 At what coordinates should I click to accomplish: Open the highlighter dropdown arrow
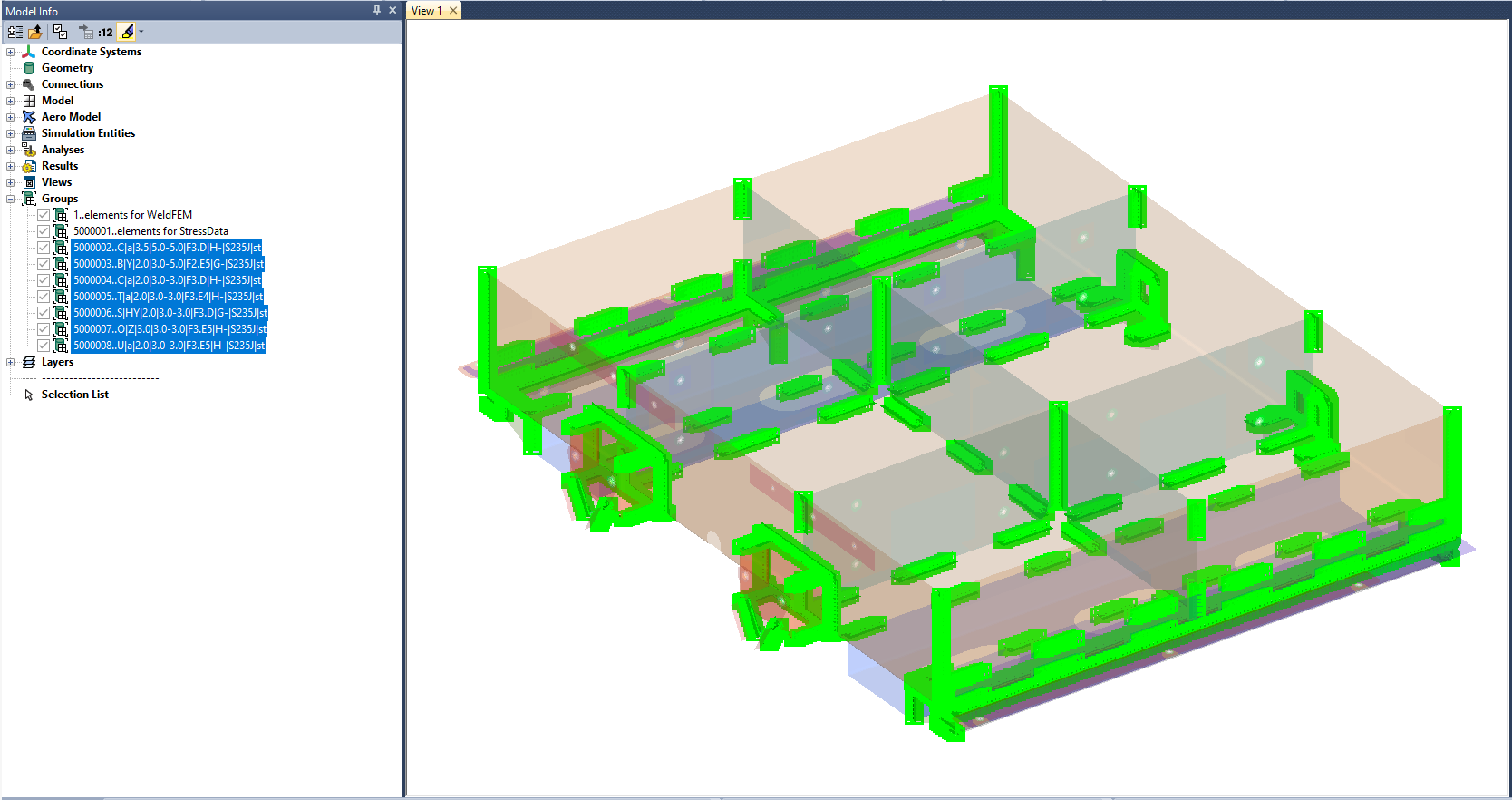[x=141, y=32]
